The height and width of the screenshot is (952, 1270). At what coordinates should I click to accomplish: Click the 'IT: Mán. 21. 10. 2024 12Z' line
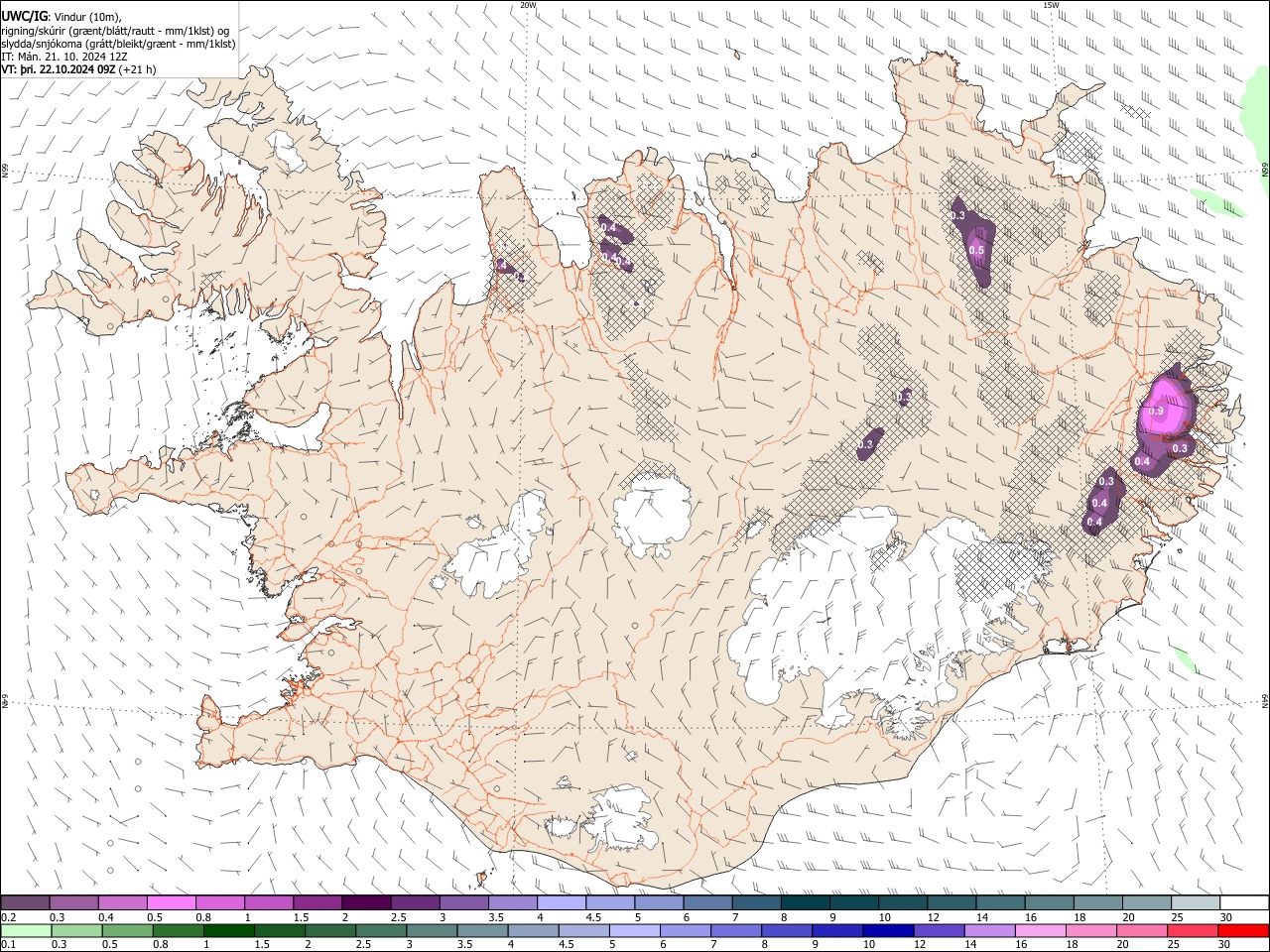pos(63,57)
